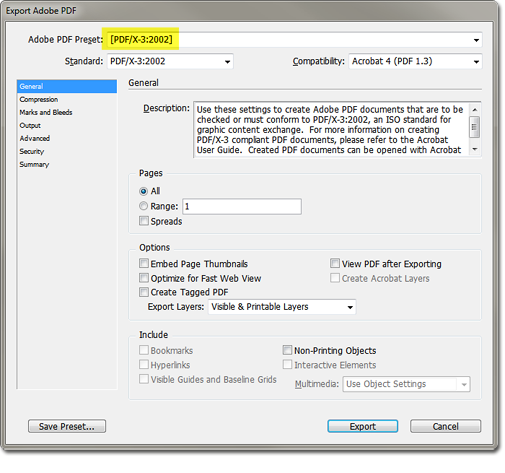Click the Description scrollbar down arrow

[x=475, y=149]
